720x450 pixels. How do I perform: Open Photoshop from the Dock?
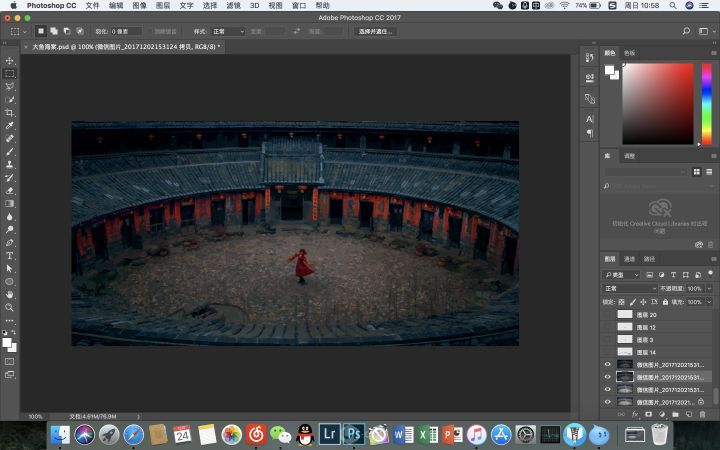[x=353, y=434]
